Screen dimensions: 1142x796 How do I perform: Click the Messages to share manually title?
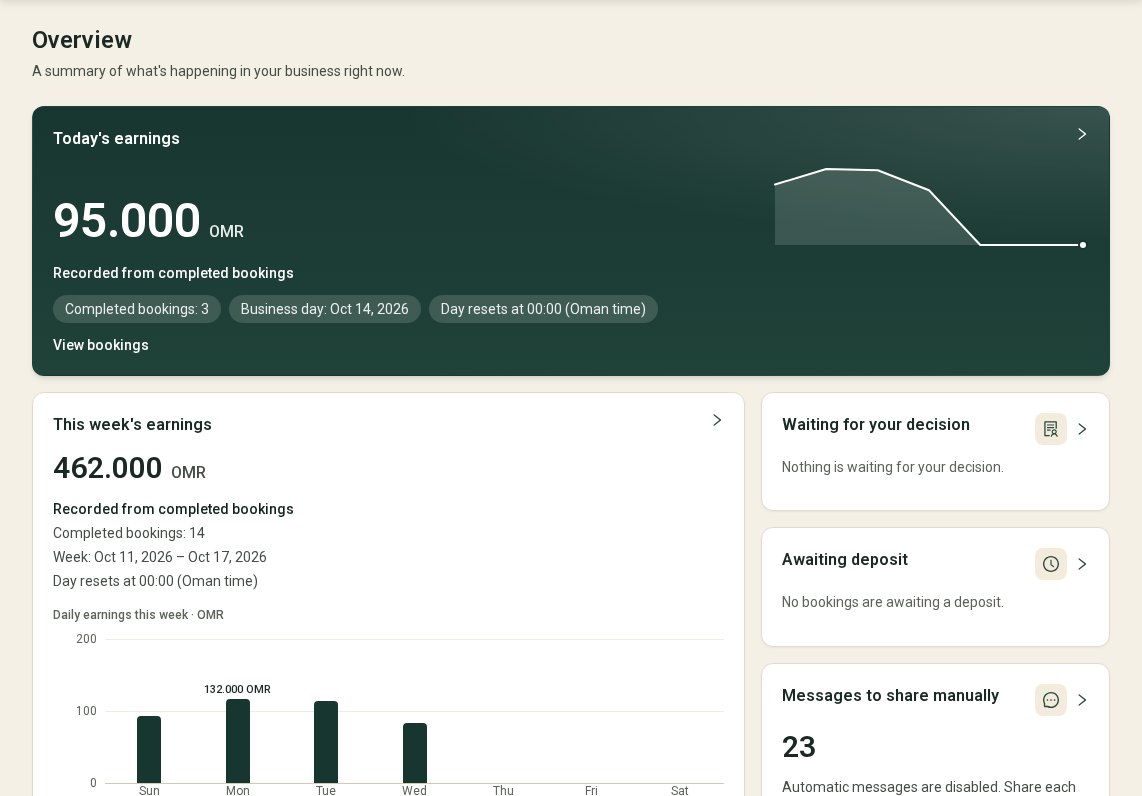tap(890, 695)
